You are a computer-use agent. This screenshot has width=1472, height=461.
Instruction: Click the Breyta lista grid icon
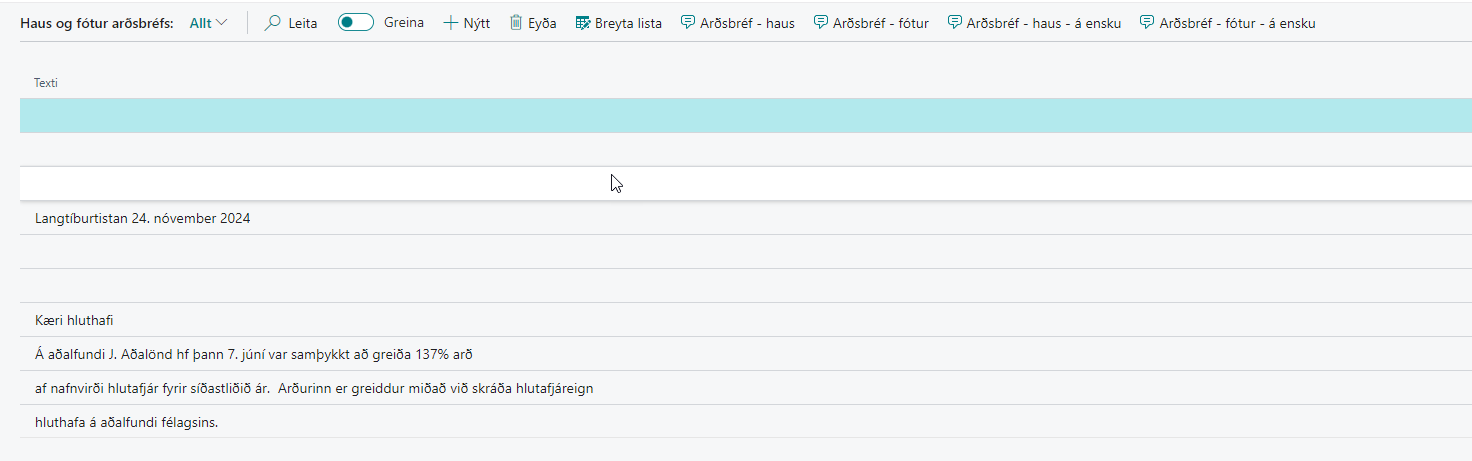pos(583,22)
